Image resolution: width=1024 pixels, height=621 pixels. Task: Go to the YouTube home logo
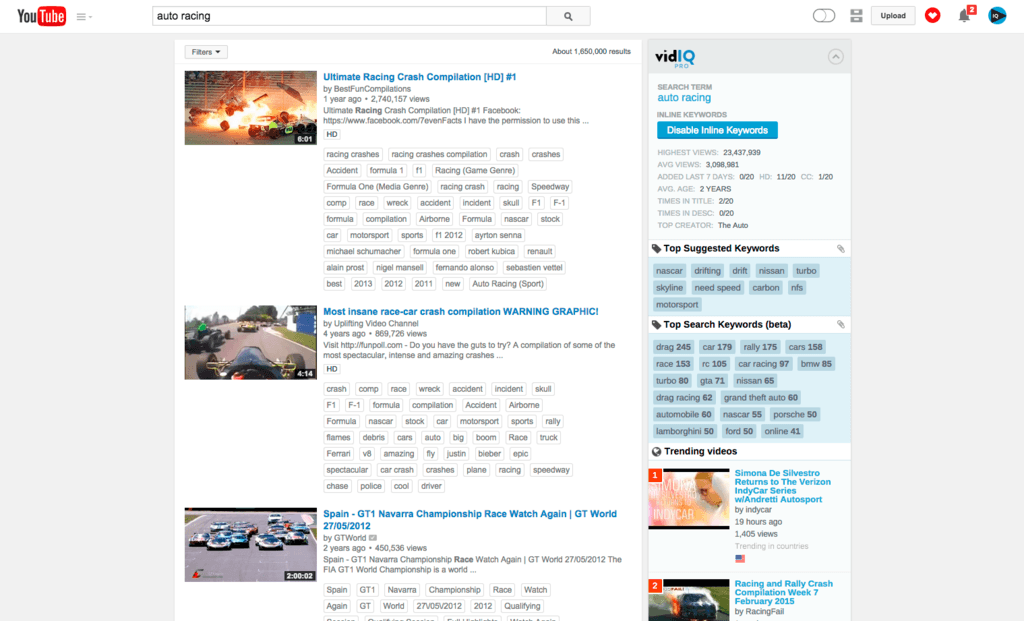(x=41, y=16)
